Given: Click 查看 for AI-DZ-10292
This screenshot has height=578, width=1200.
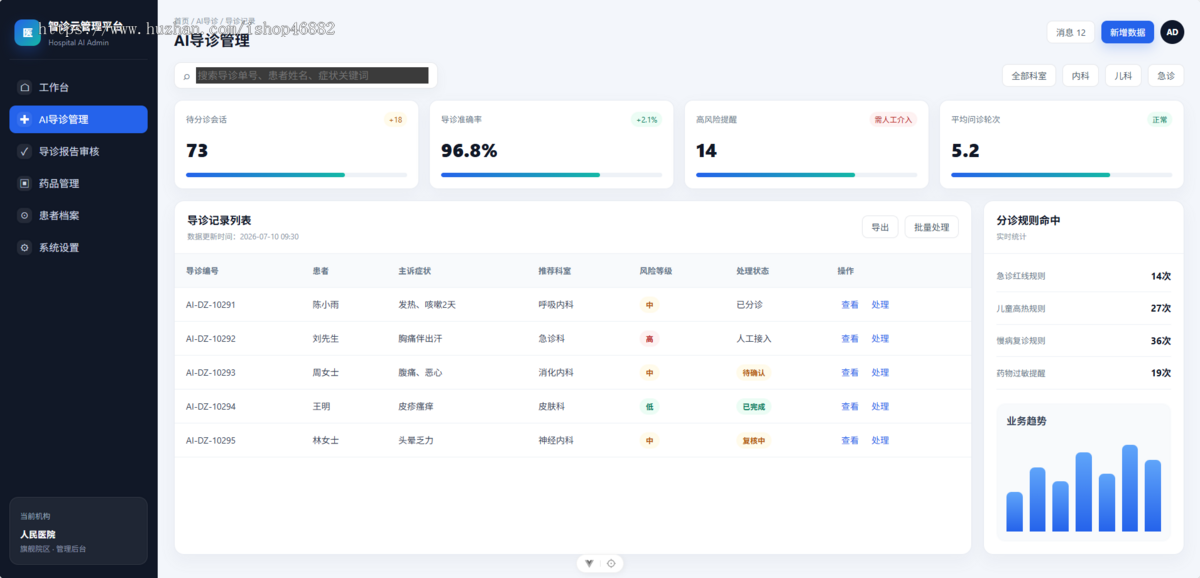Looking at the screenshot, I should (x=850, y=339).
